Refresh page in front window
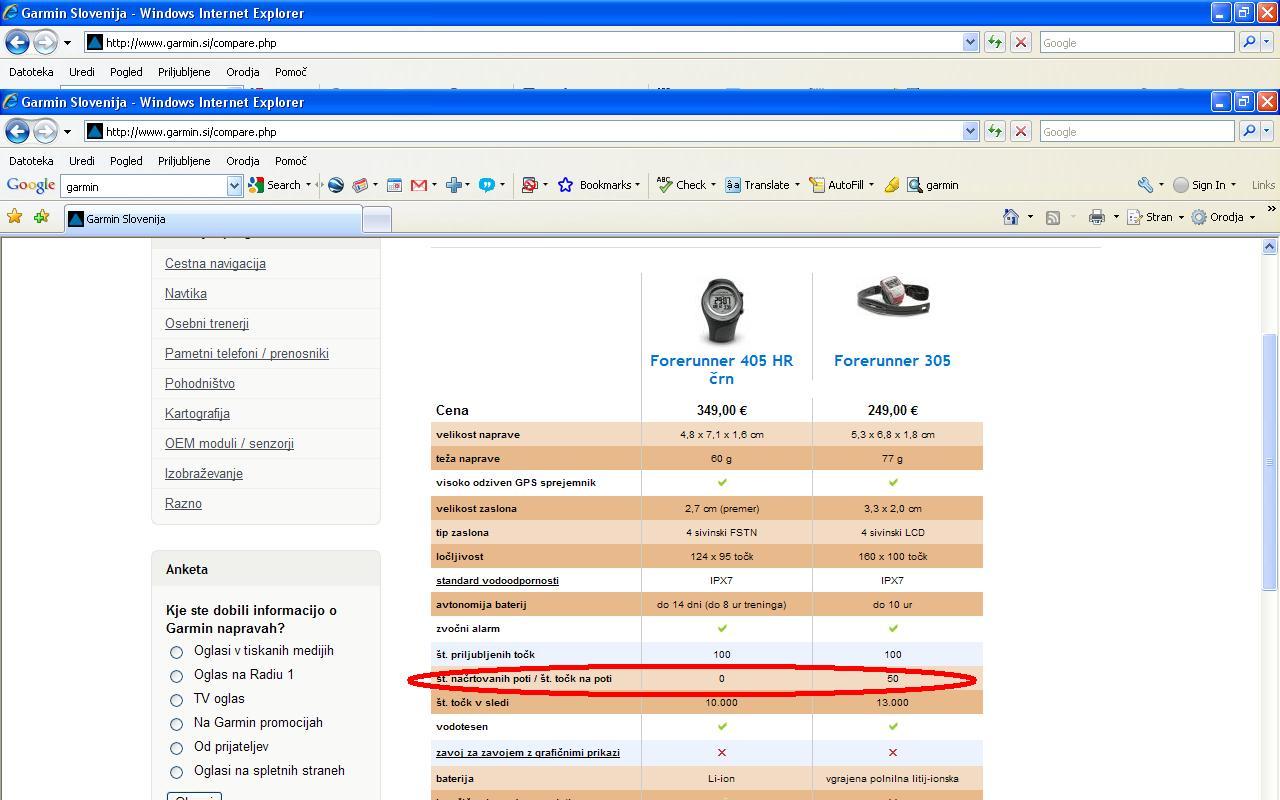The image size is (1280, 800). click(995, 132)
